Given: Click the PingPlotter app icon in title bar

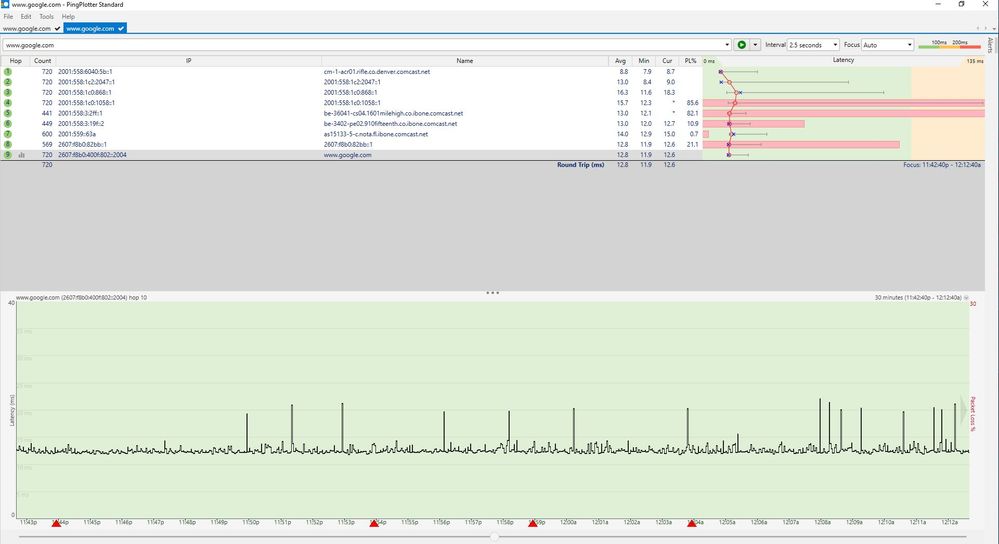Looking at the screenshot, I should (5, 4).
